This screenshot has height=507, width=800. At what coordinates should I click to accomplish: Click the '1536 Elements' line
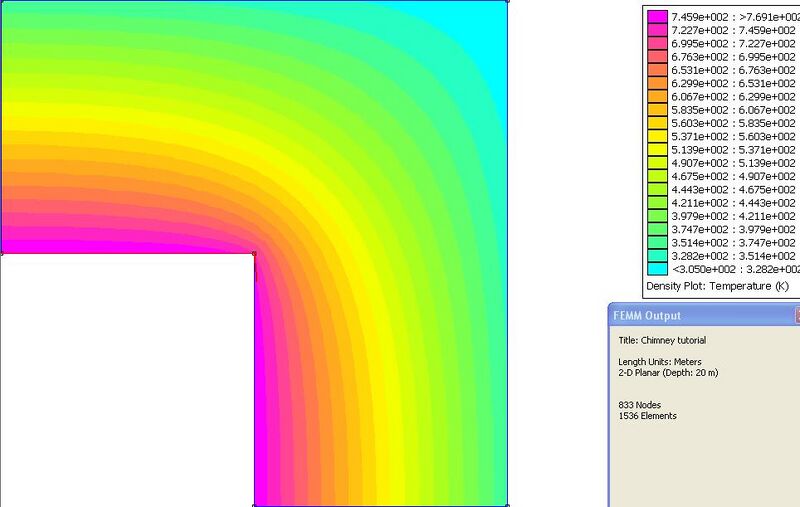coord(647,416)
